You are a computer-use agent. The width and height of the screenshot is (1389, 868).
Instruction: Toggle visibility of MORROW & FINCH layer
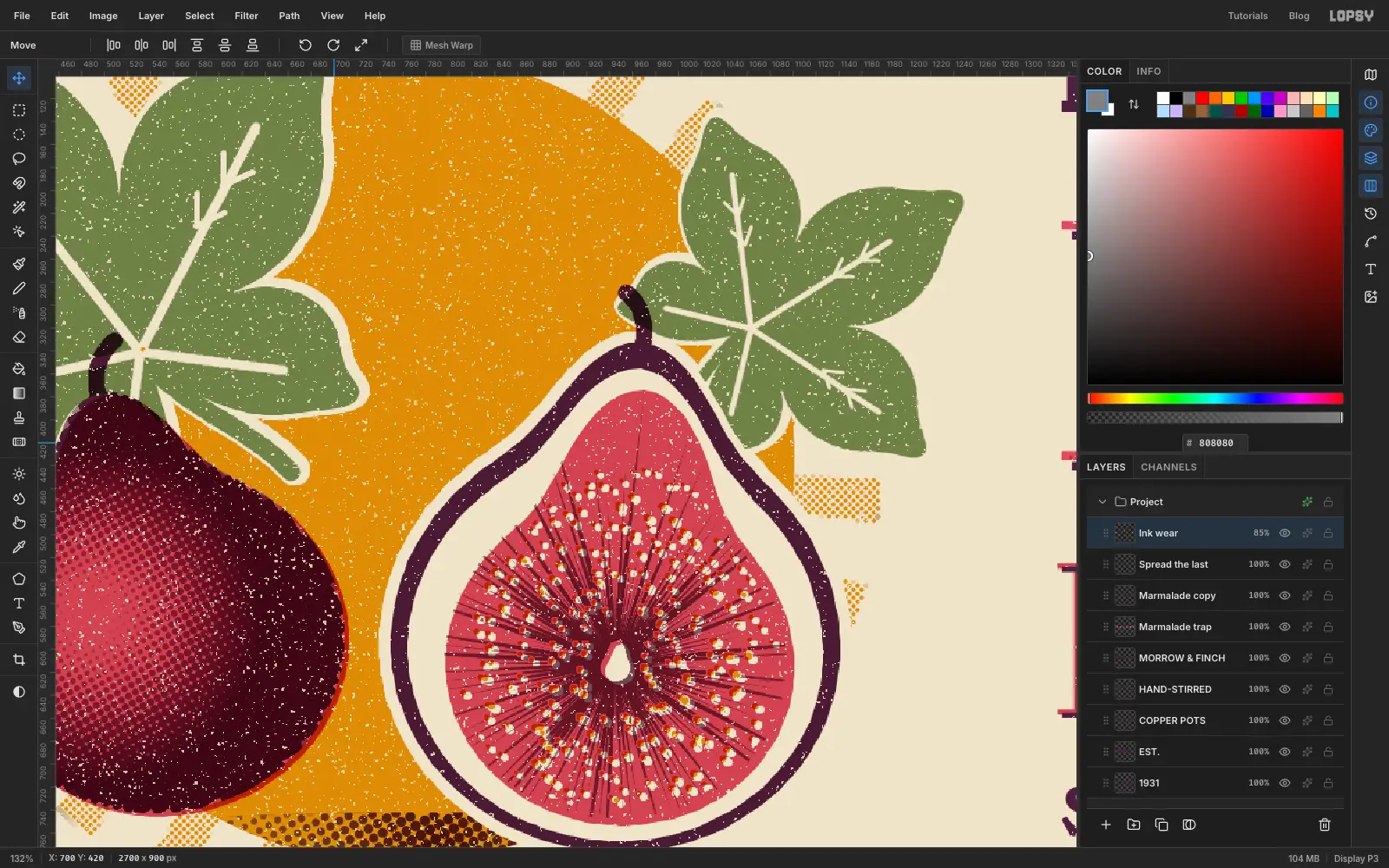click(x=1285, y=658)
